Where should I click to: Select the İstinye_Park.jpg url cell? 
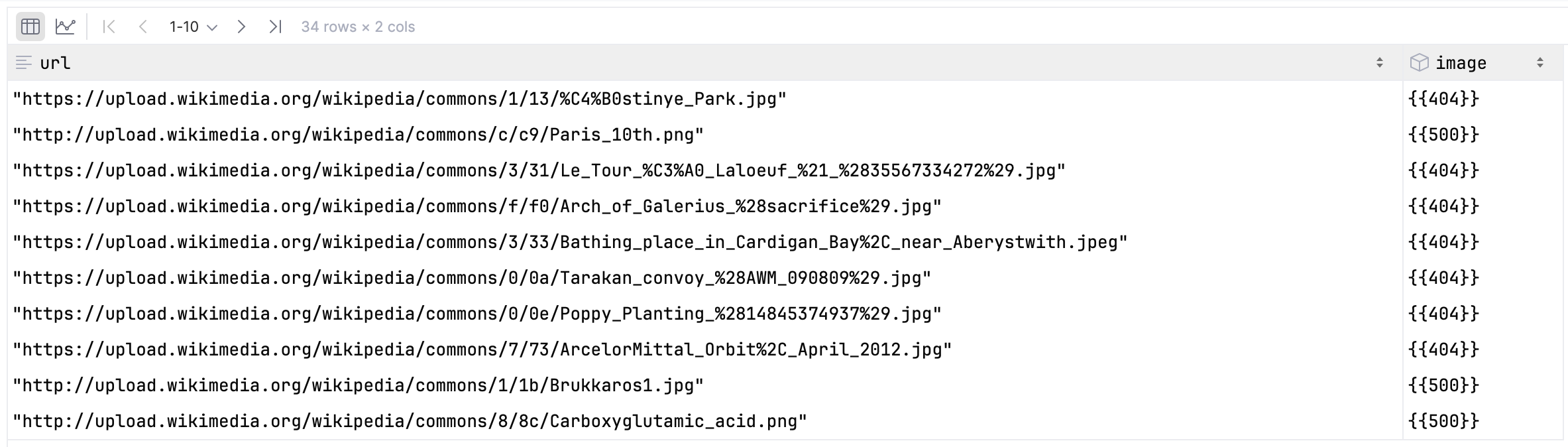(399, 99)
